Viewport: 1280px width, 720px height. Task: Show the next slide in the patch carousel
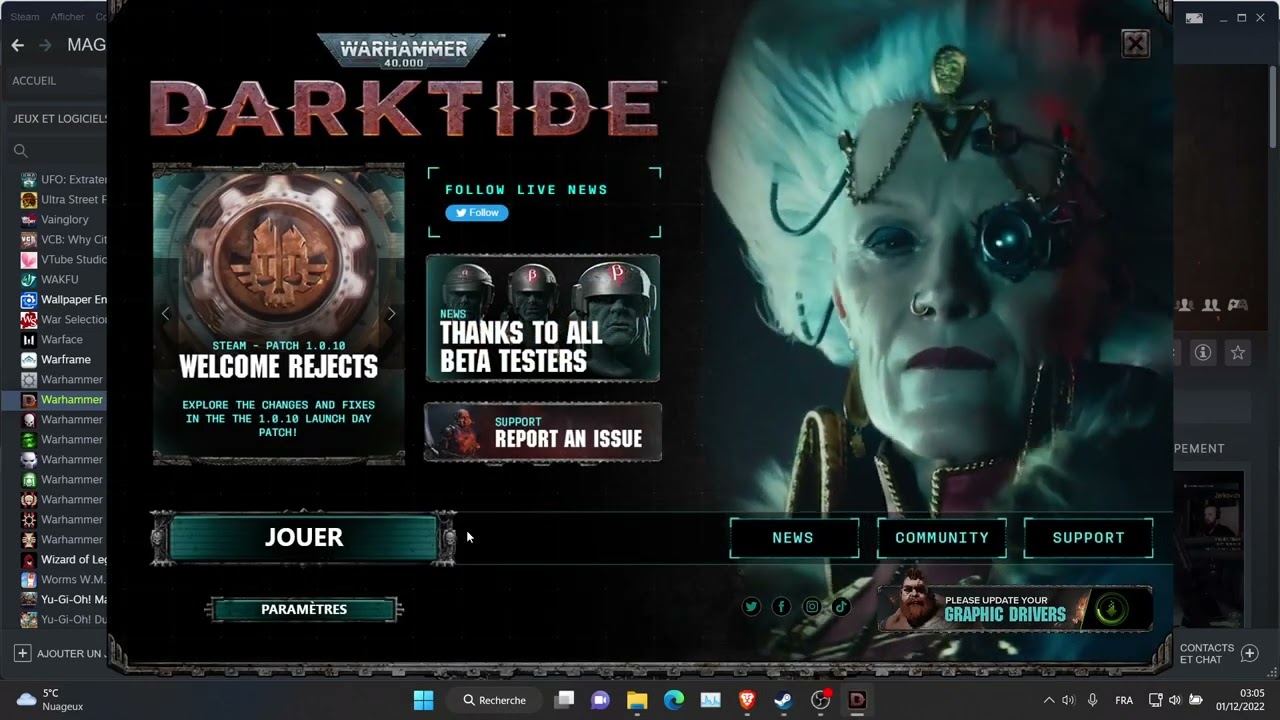[x=391, y=314]
